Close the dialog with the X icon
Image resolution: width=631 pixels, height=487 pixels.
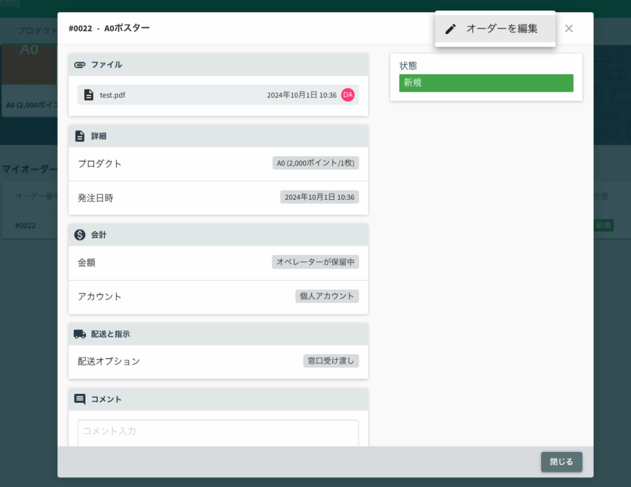click(x=569, y=29)
